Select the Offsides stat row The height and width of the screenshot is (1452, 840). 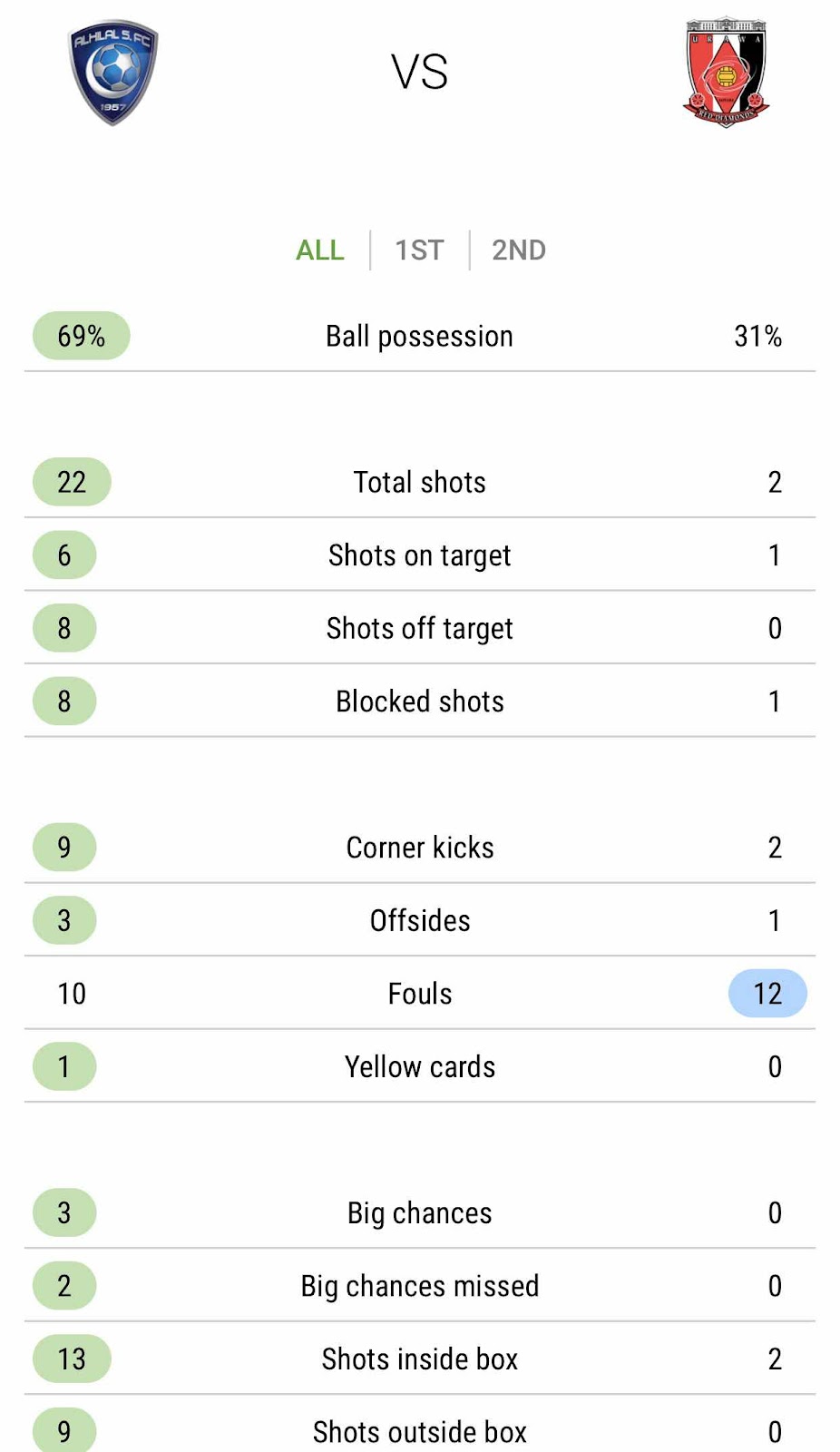coord(420,920)
